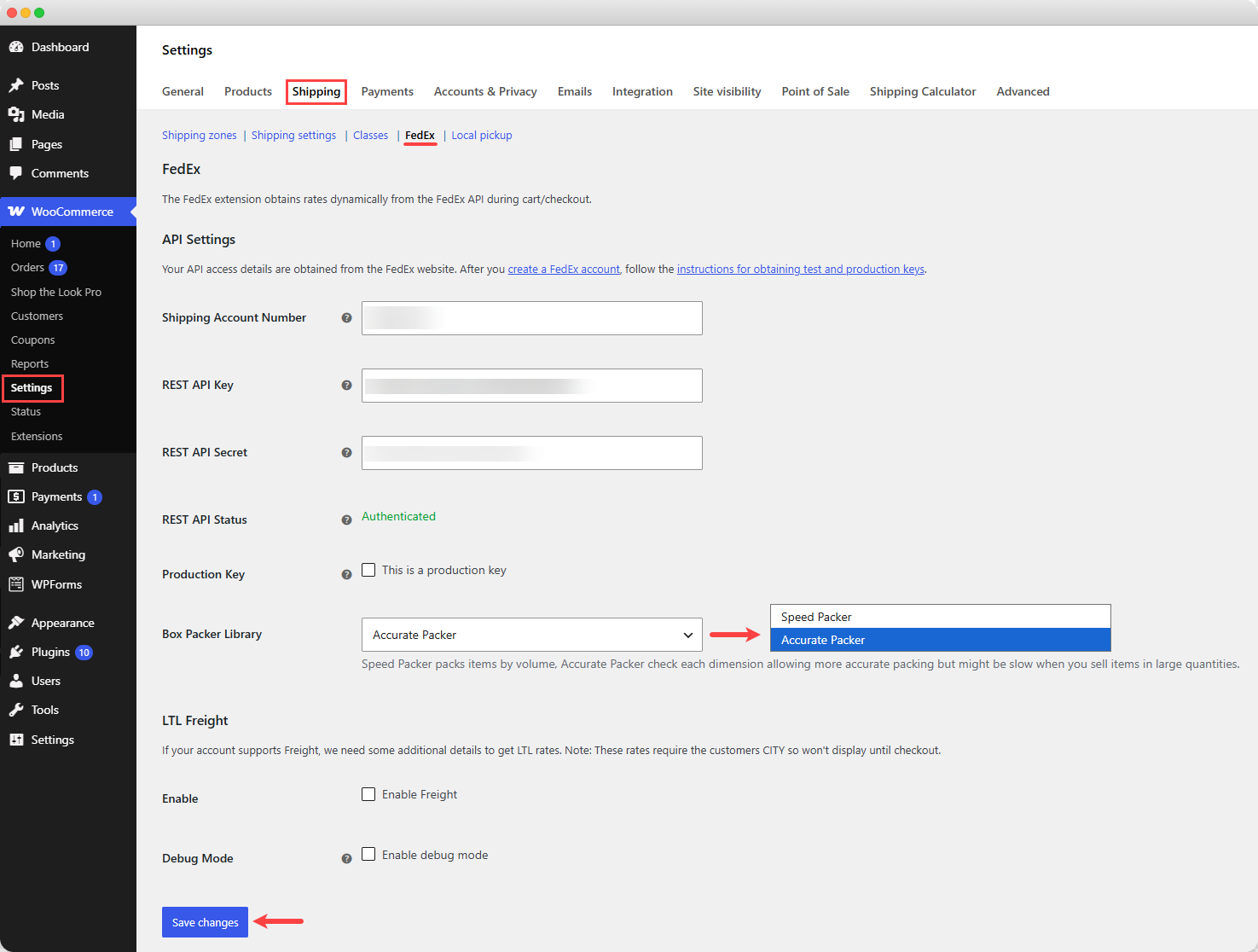1258x952 pixels.
Task: Click help icon next to Production Key
Action: [346, 575]
